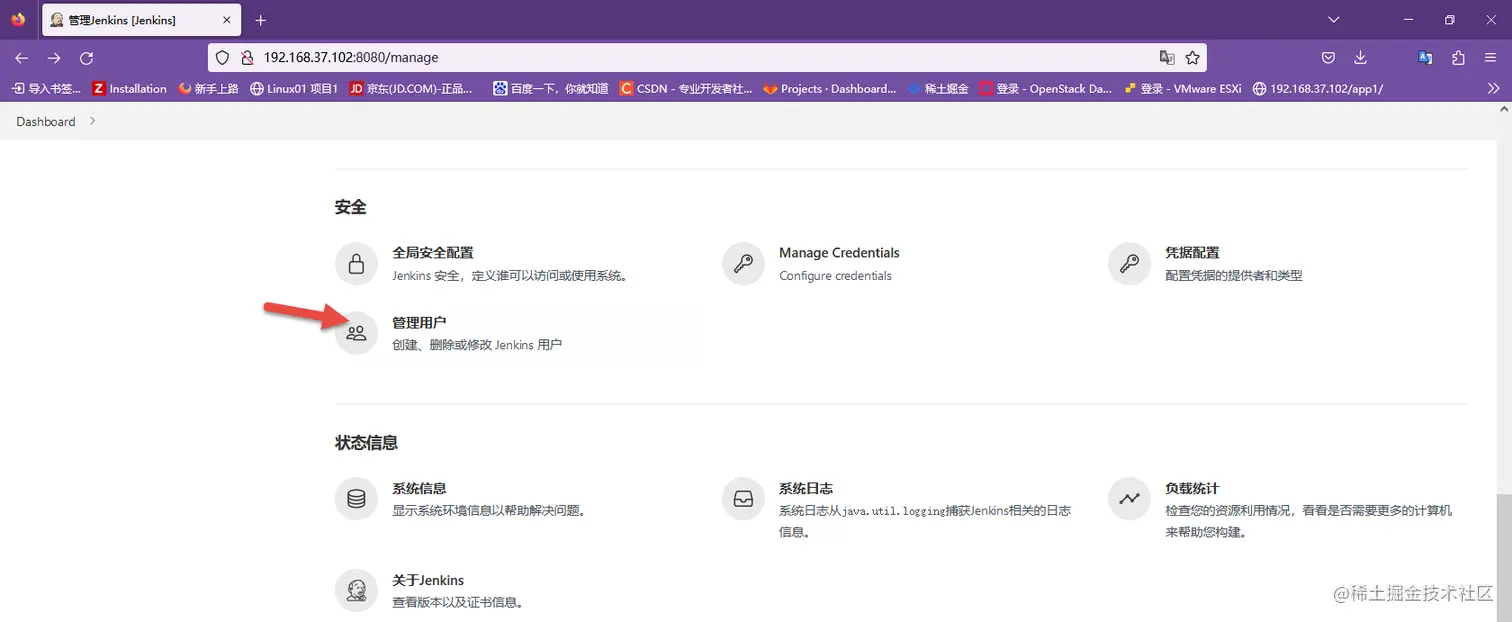Image resolution: width=1512 pixels, height=622 pixels.
Task: Show more bookmarks with the double chevron
Action: click(x=1494, y=88)
